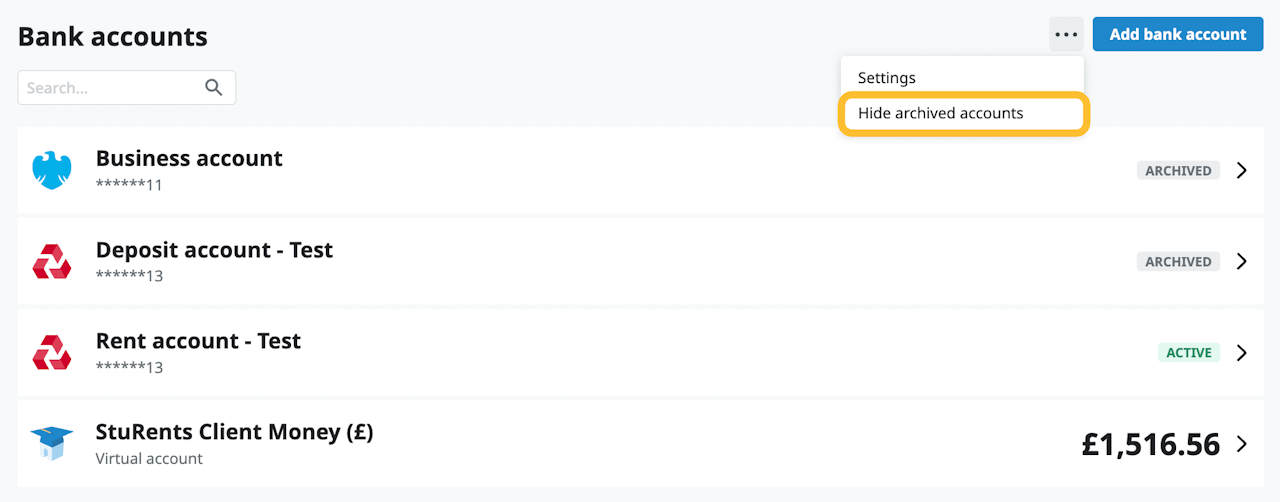Click the Barclays logo on Business account
The height and width of the screenshot is (502, 1280).
coord(52,170)
